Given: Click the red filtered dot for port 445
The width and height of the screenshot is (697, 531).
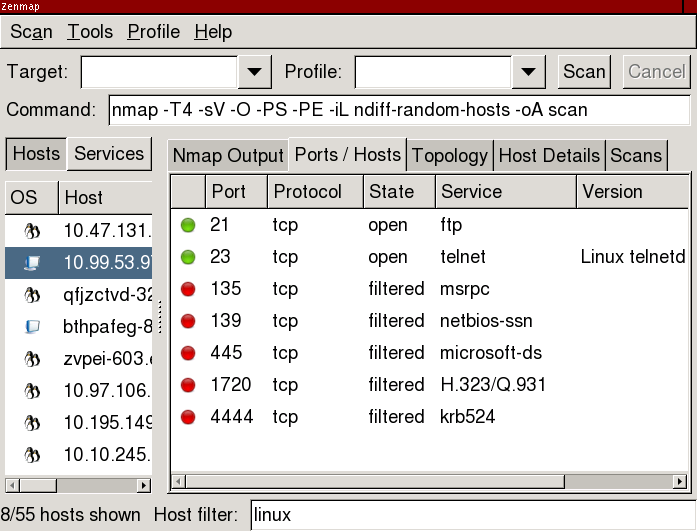Looking at the screenshot, I should tap(188, 353).
